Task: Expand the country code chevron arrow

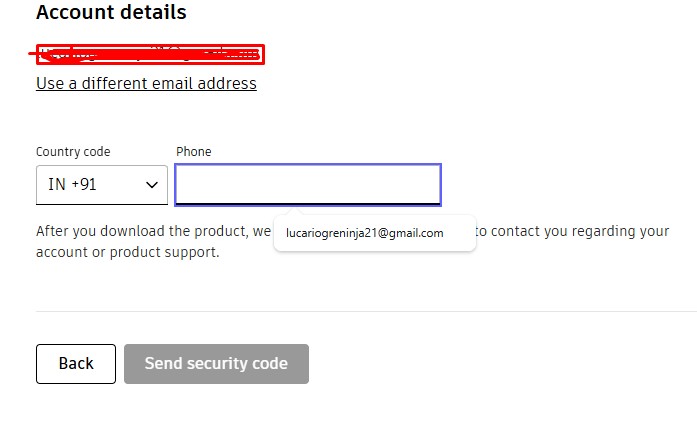Action: pyautogui.click(x=152, y=185)
